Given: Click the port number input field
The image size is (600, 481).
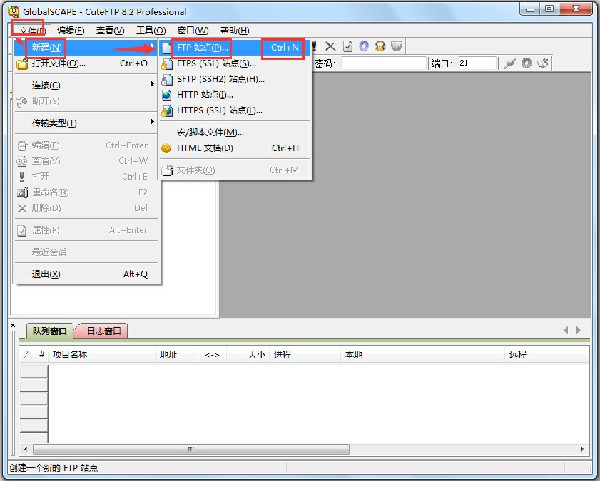Looking at the screenshot, I should 476,63.
